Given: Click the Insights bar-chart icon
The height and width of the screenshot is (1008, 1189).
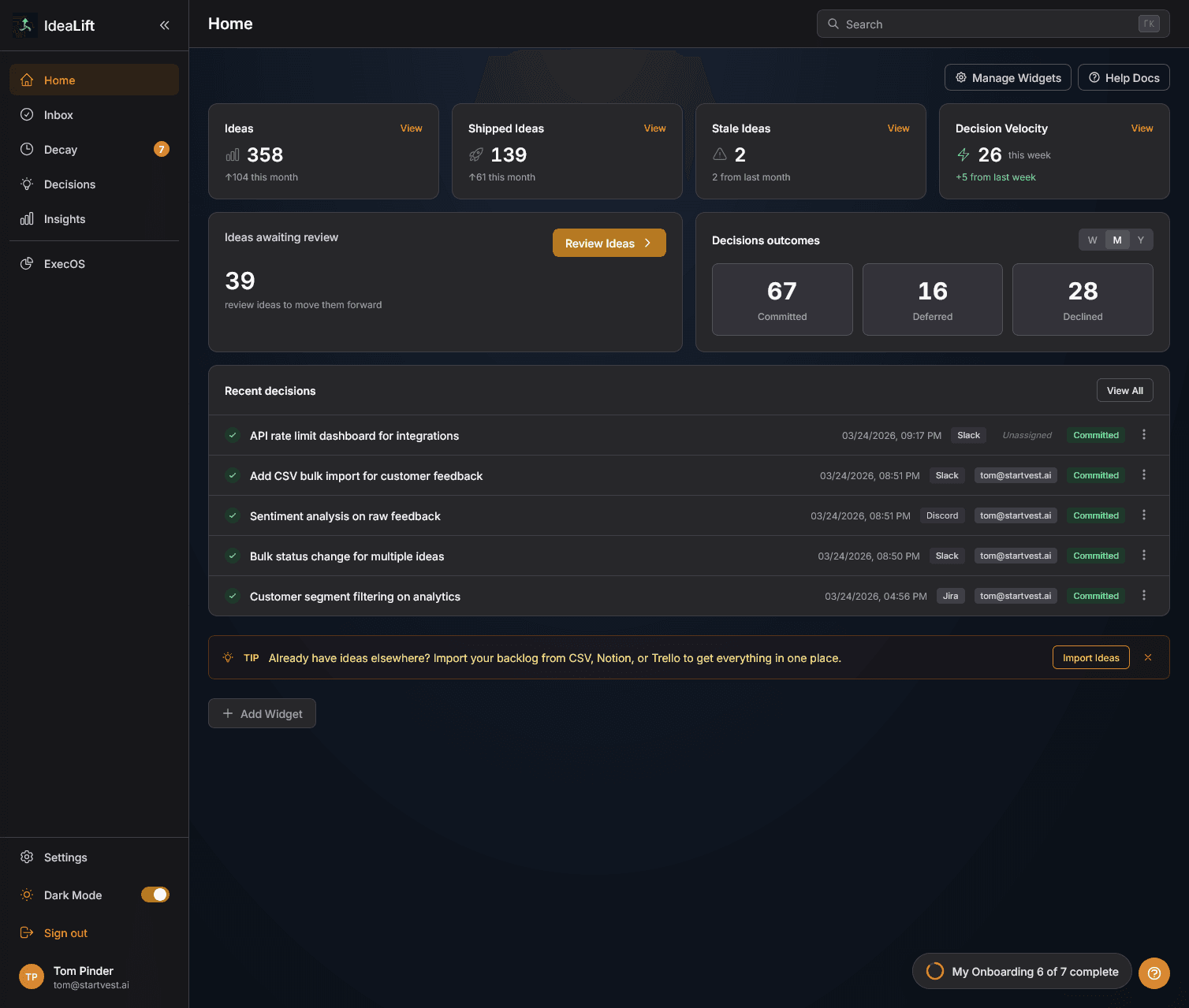Looking at the screenshot, I should (x=27, y=218).
